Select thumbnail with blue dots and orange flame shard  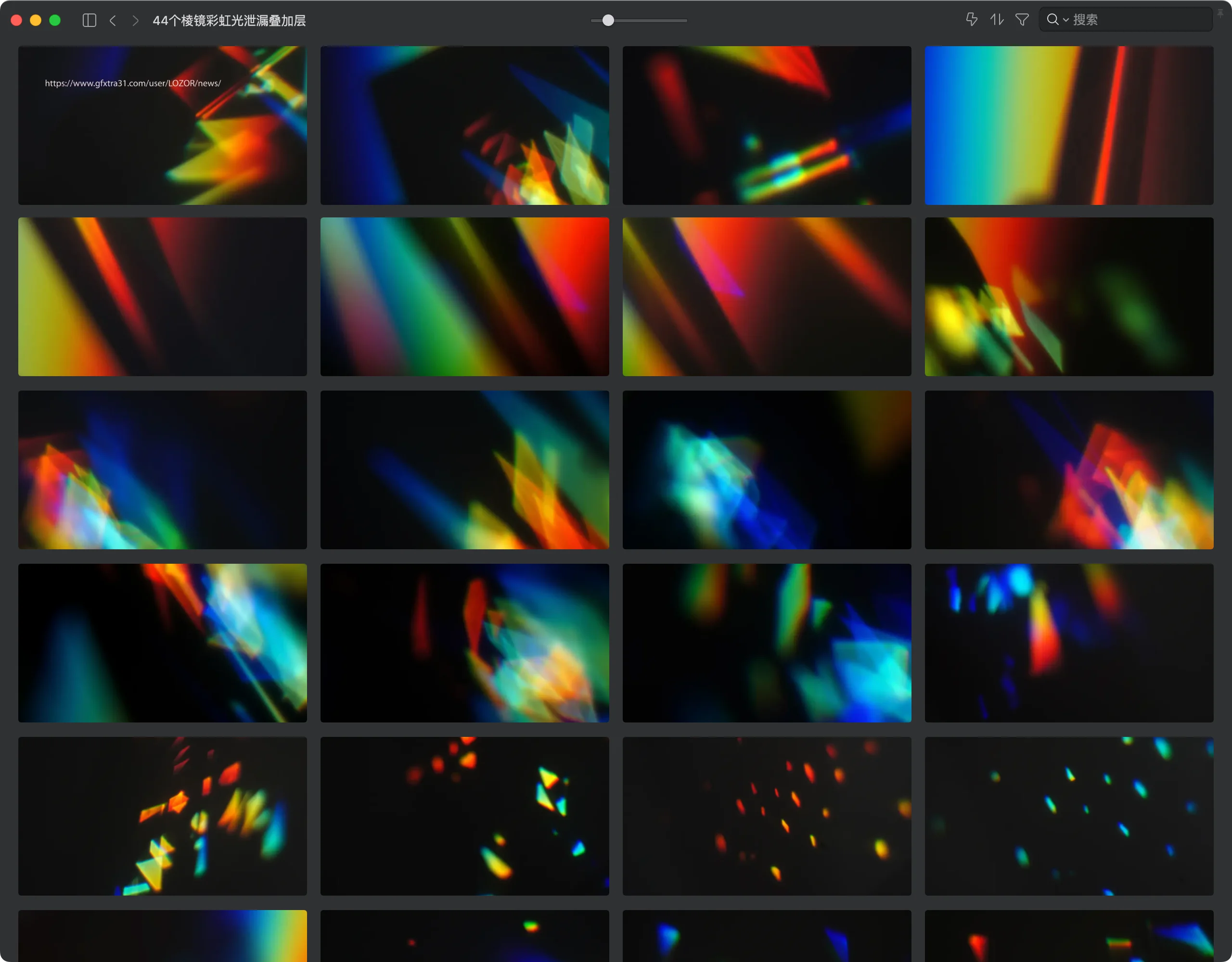click(1069, 643)
